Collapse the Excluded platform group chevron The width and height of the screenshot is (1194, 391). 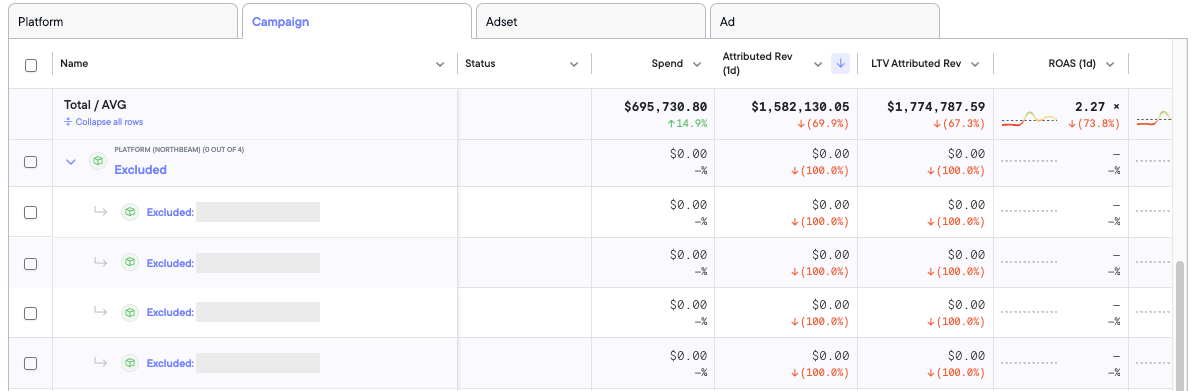71,162
